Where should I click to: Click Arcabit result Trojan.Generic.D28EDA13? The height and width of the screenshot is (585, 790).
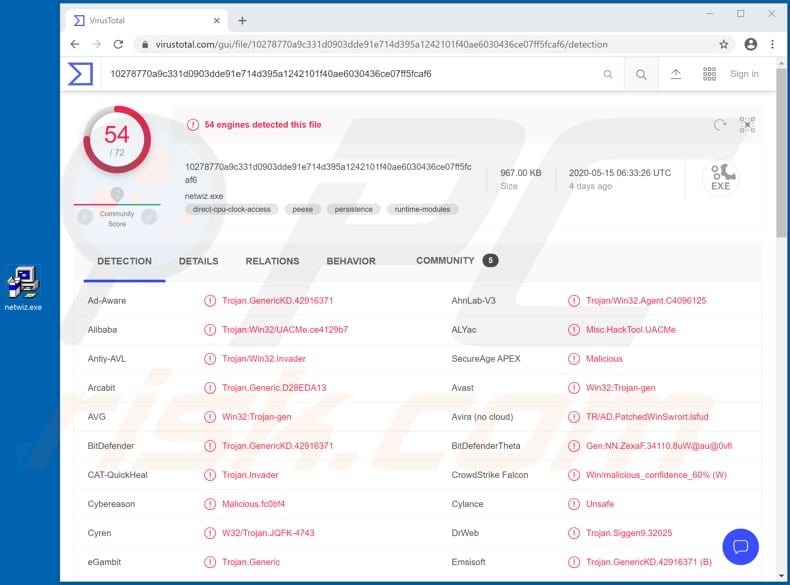coord(274,387)
